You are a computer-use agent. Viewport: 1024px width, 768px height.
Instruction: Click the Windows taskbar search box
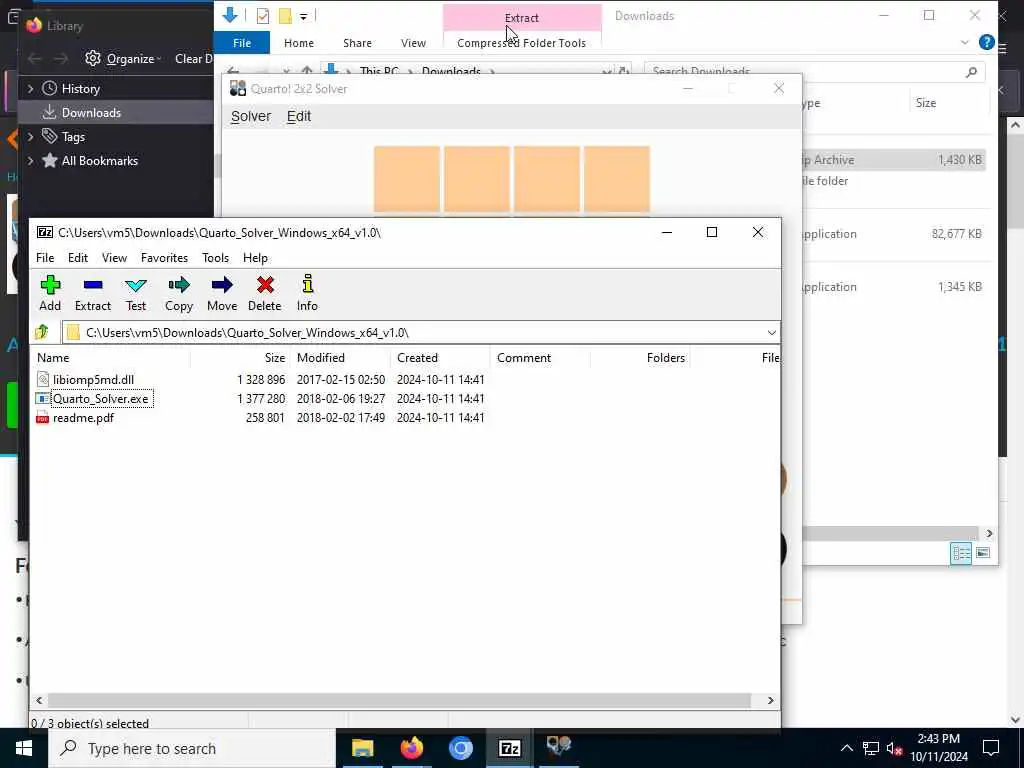tap(192, 748)
